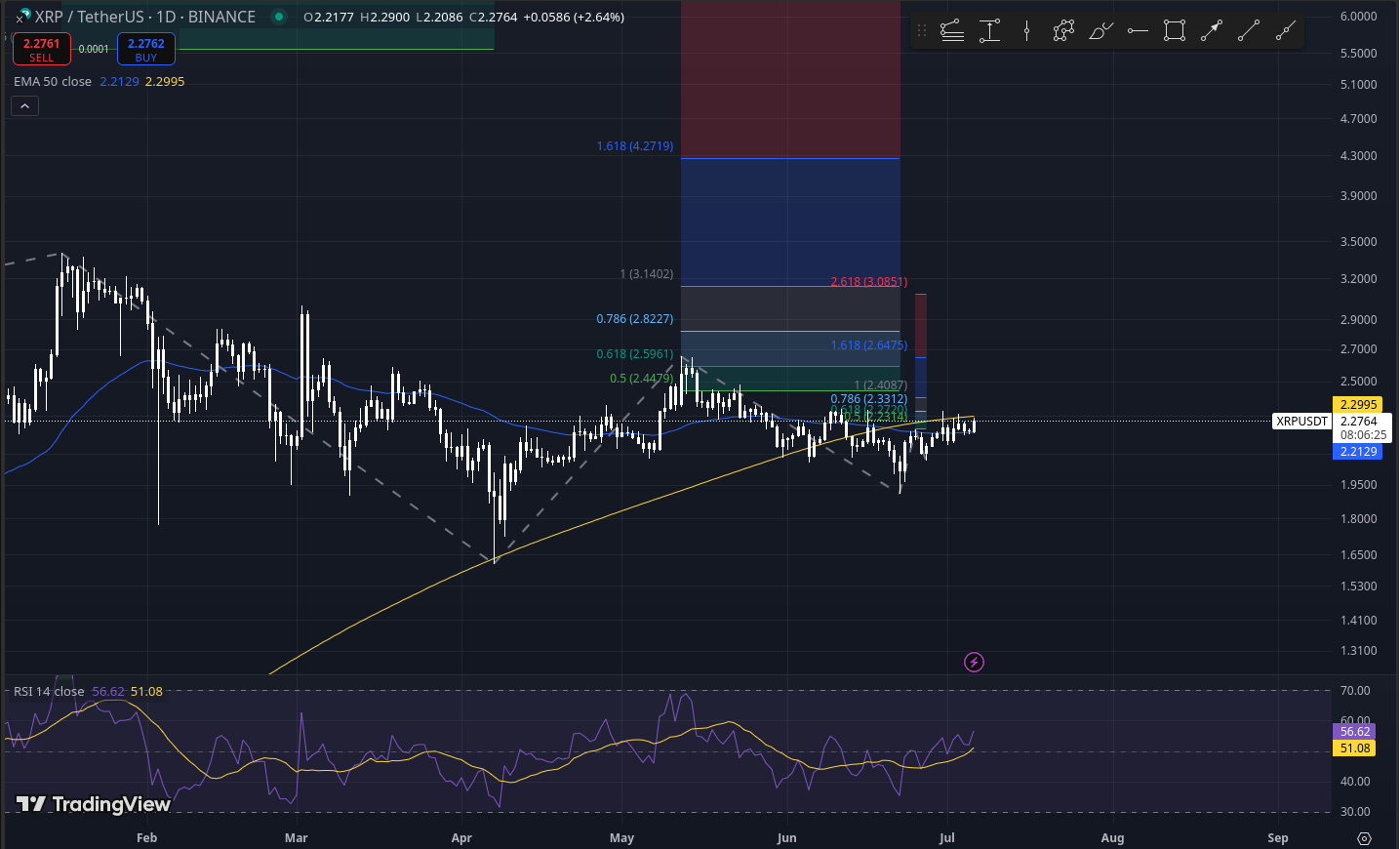Click the XRPUSDT price axis label
This screenshot has width=1400, height=849.
pyautogui.click(x=1302, y=422)
